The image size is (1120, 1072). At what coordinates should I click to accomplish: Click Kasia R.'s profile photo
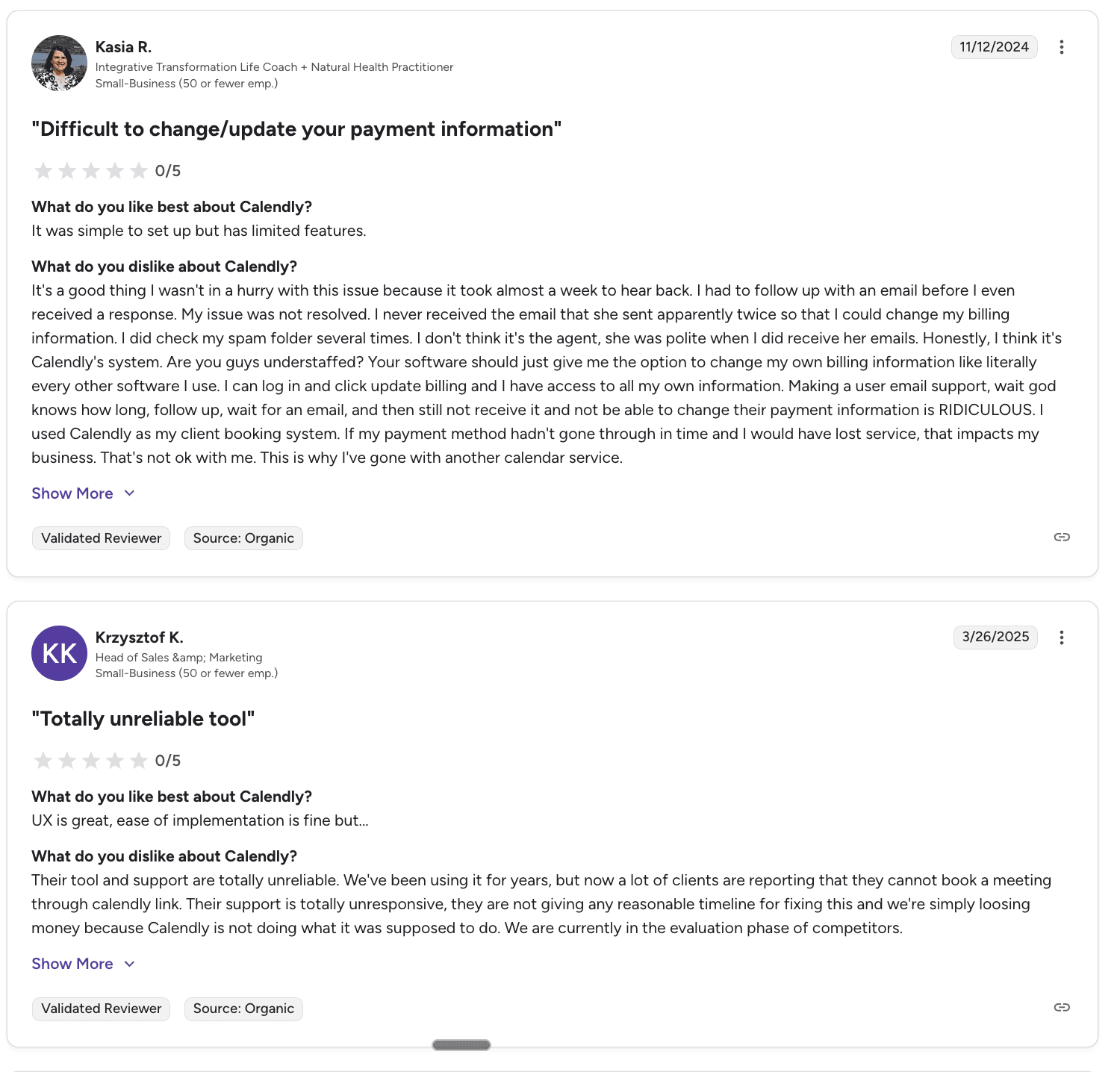click(x=59, y=63)
